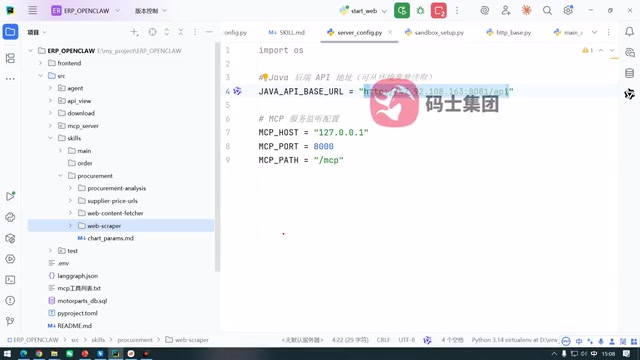Open the AI assistant swirl icon
This screenshot has width=640, height=360.
(484, 11)
